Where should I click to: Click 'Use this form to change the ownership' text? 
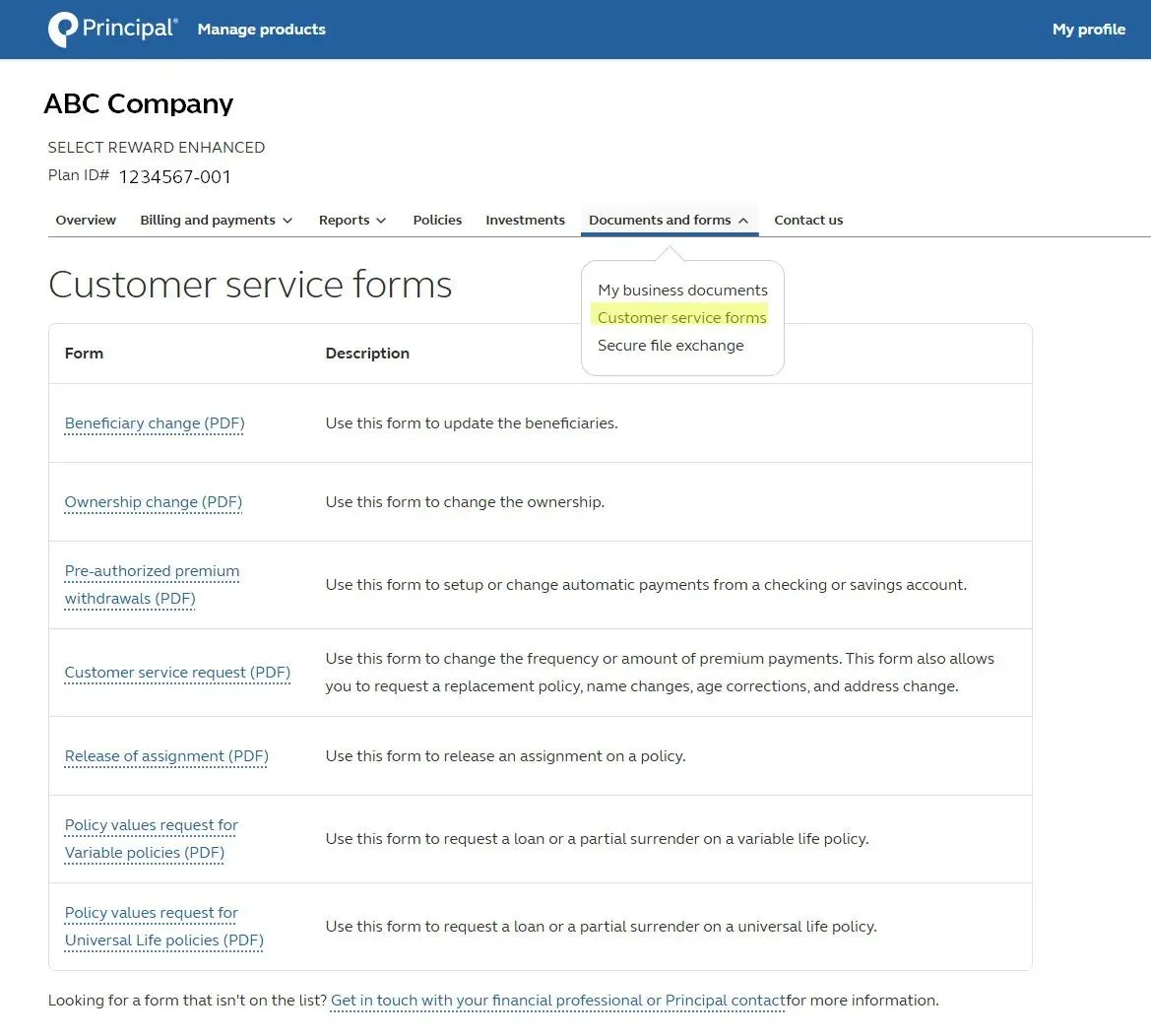tap(465, 501)
